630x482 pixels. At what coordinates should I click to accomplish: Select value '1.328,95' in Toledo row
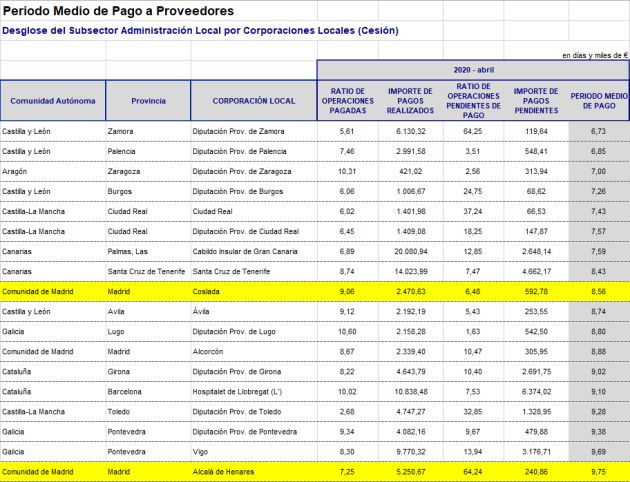pyautogui.click(x=536, y=412)
